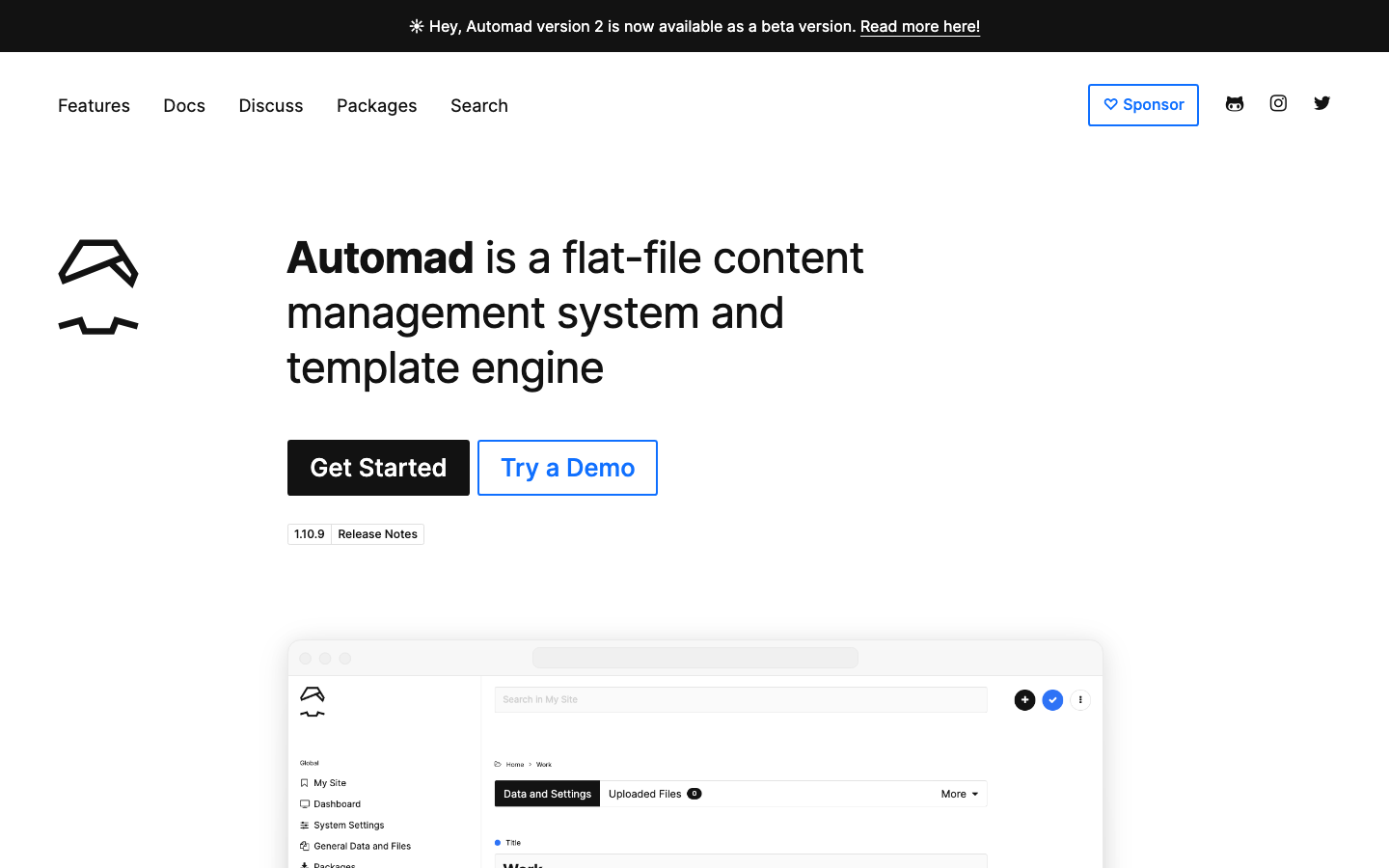Open Search in the navigation bar
Screen dimensions: 1389x868
pyautogui.click(x=479, y=106)
